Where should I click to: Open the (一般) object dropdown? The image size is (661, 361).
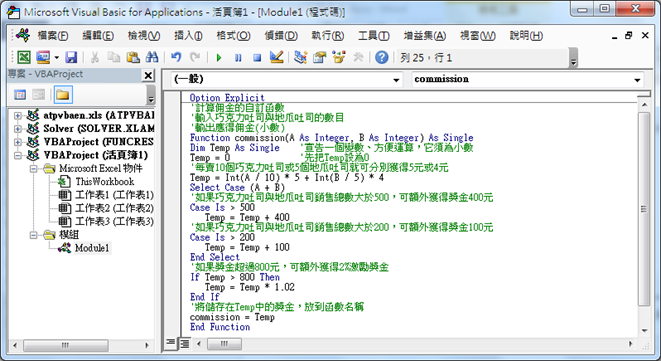point(396,80)
